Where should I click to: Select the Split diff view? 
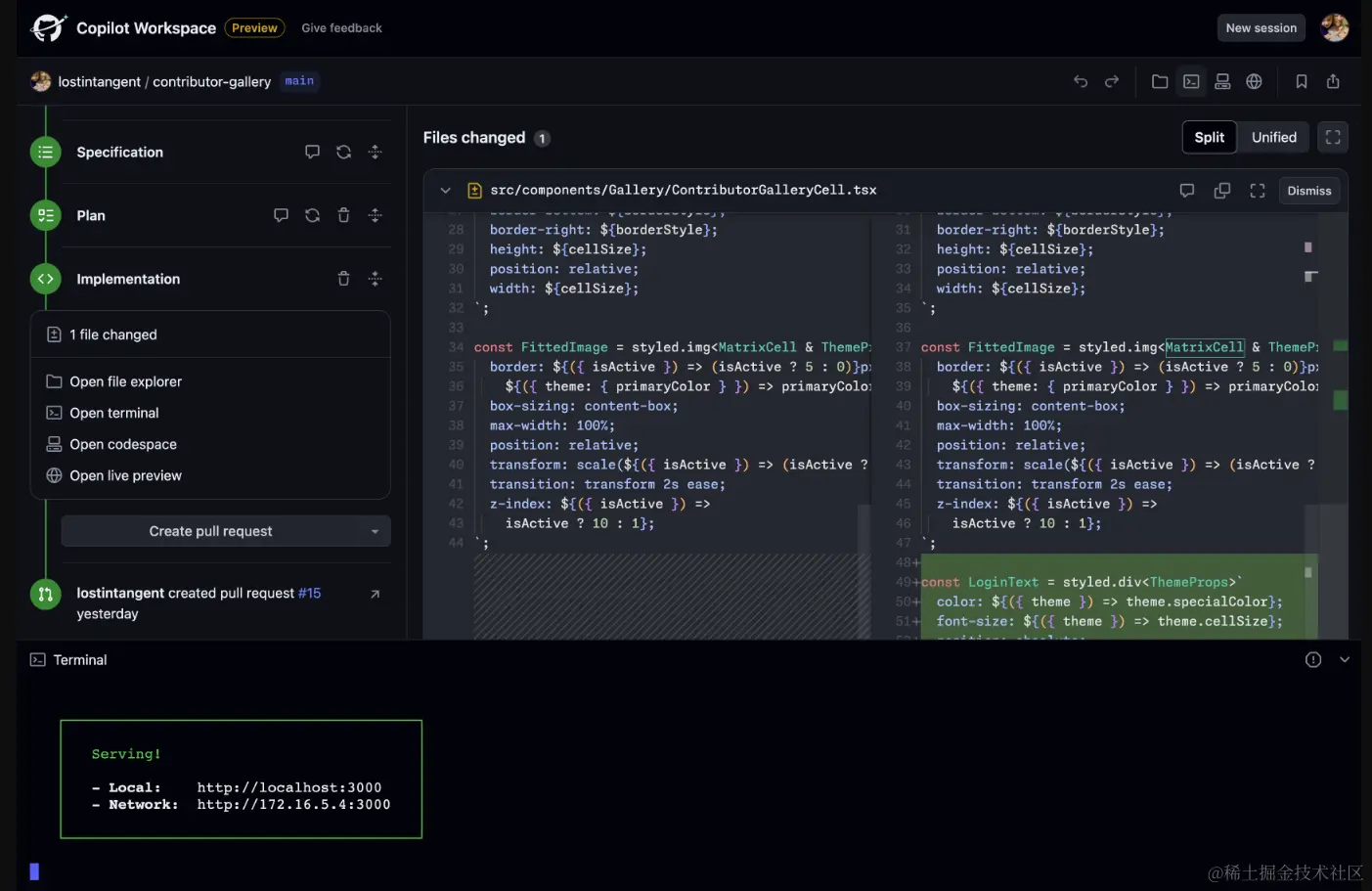(x=1209, y=137)
